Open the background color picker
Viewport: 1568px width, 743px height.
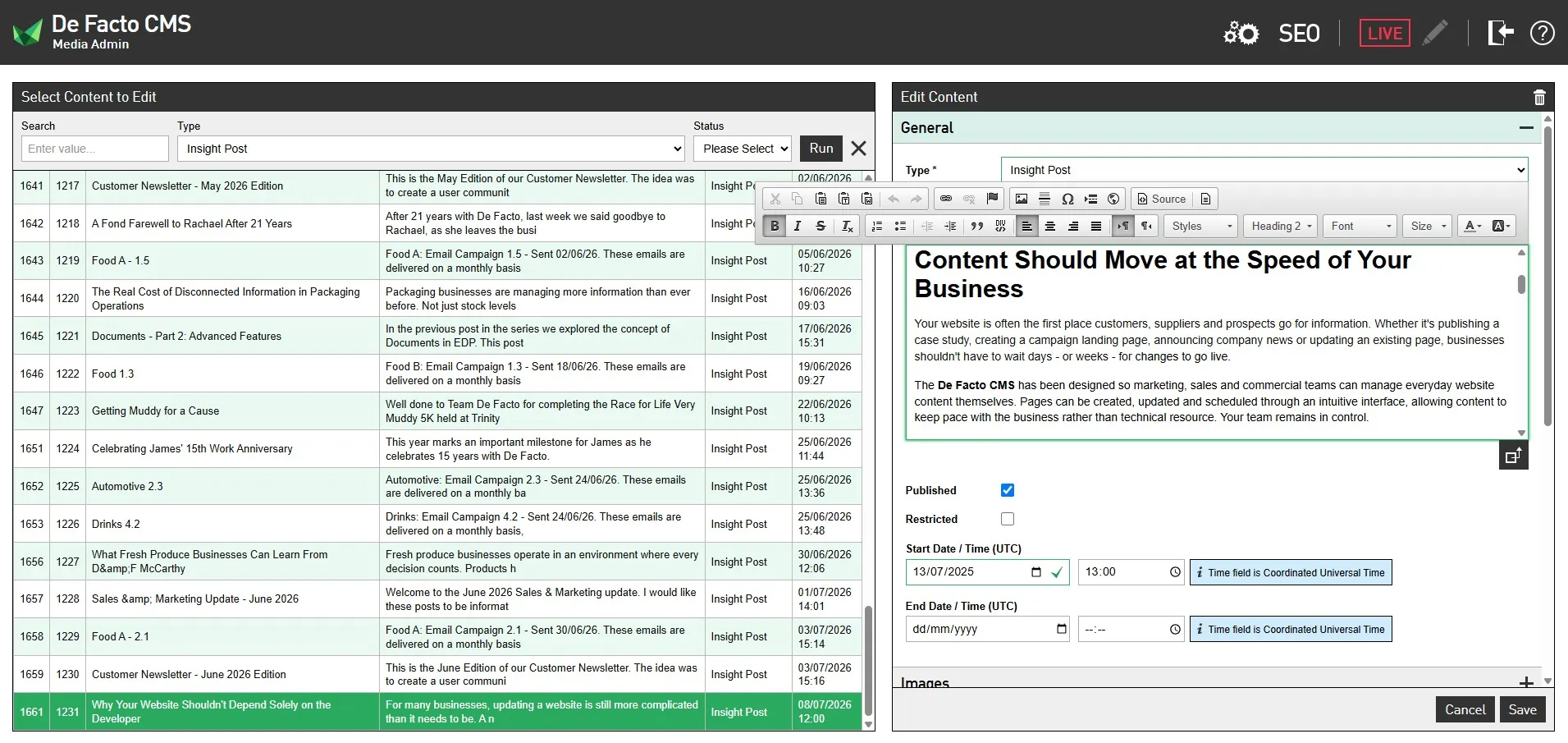[x=1501, y=227]
